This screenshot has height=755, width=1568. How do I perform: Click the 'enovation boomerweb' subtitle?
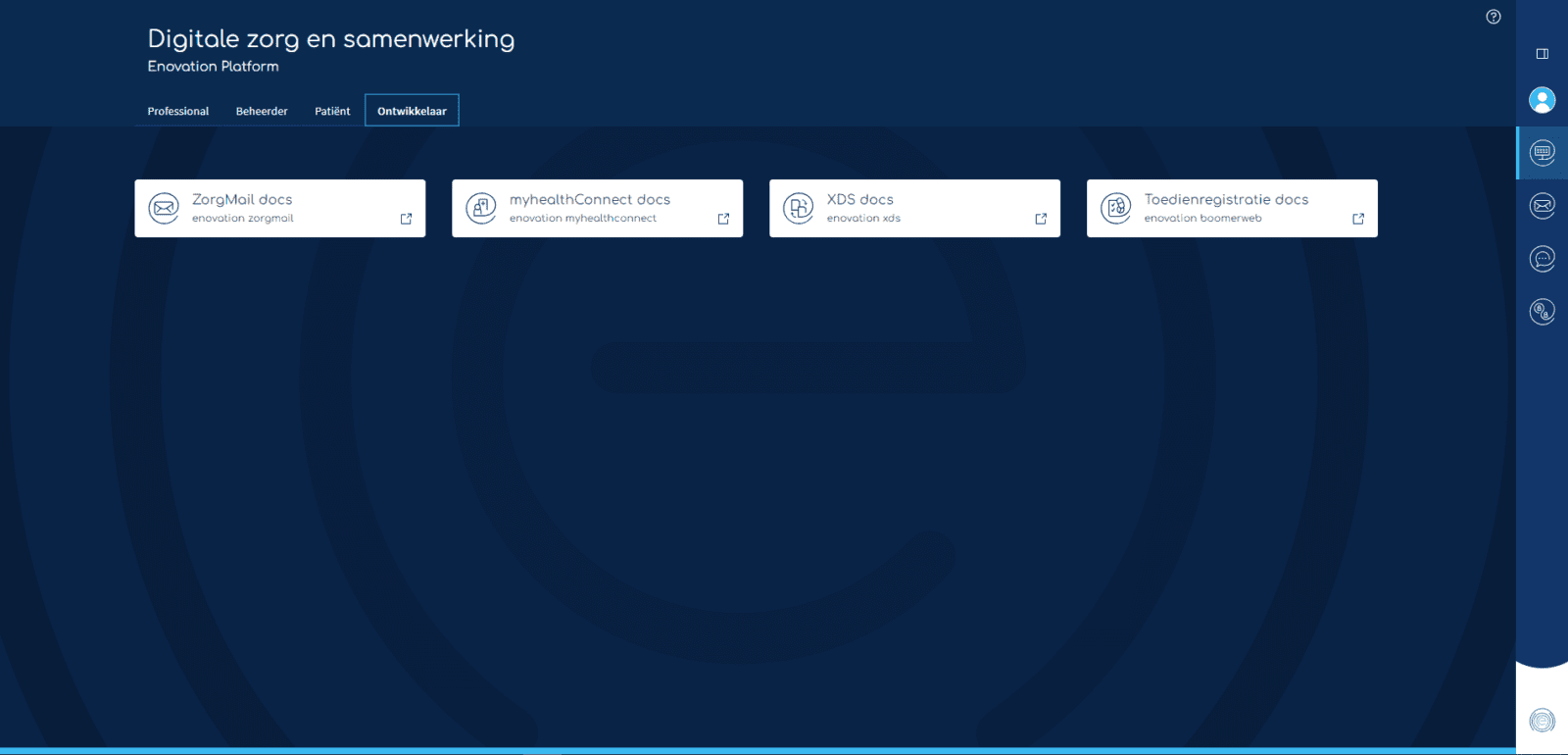click(x=1203, y=219)
